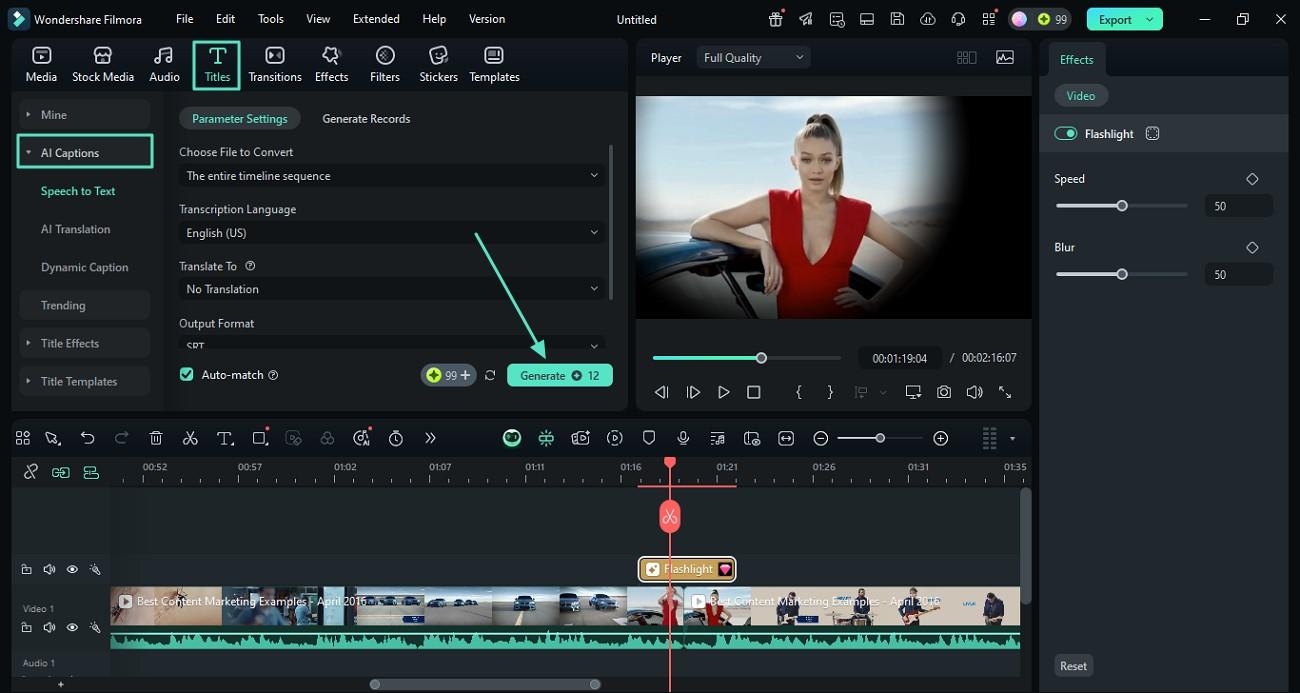Click the player volume icon
1300x693 pixels.
pyautogui.click(x=974, y=393)
